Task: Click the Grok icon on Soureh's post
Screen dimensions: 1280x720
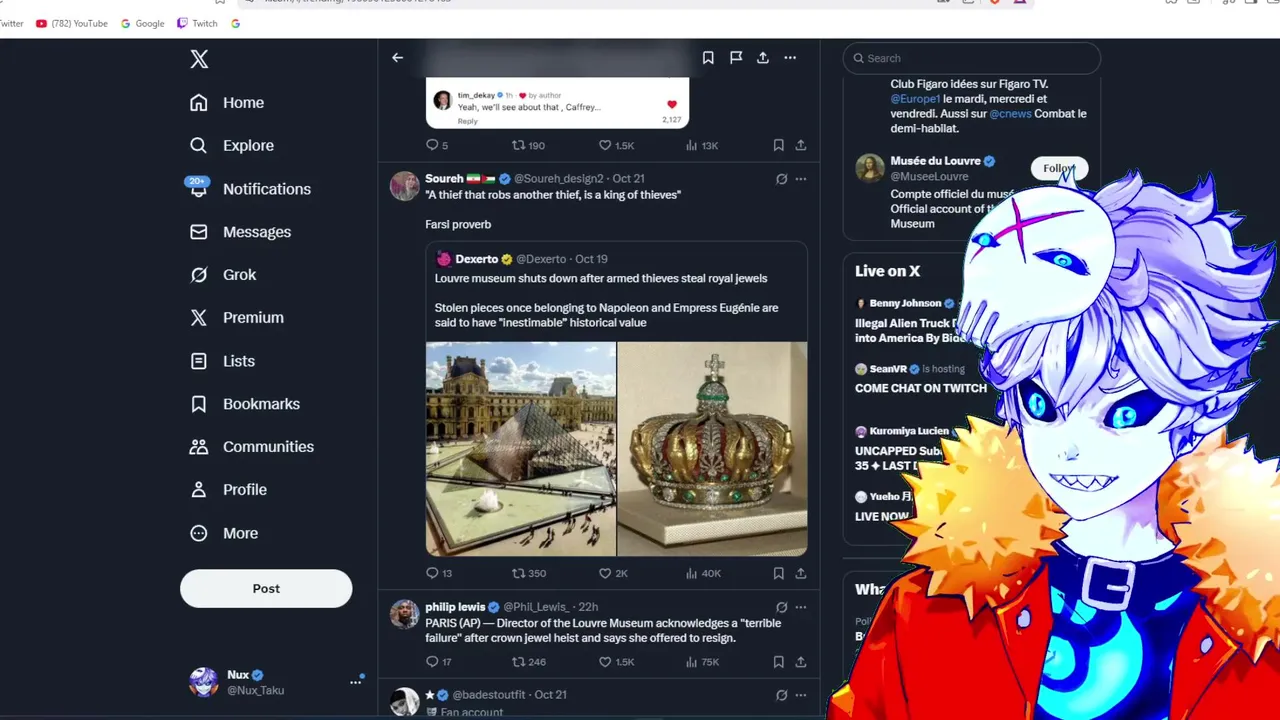Action: pyautogui.click(x=781, y=179)
